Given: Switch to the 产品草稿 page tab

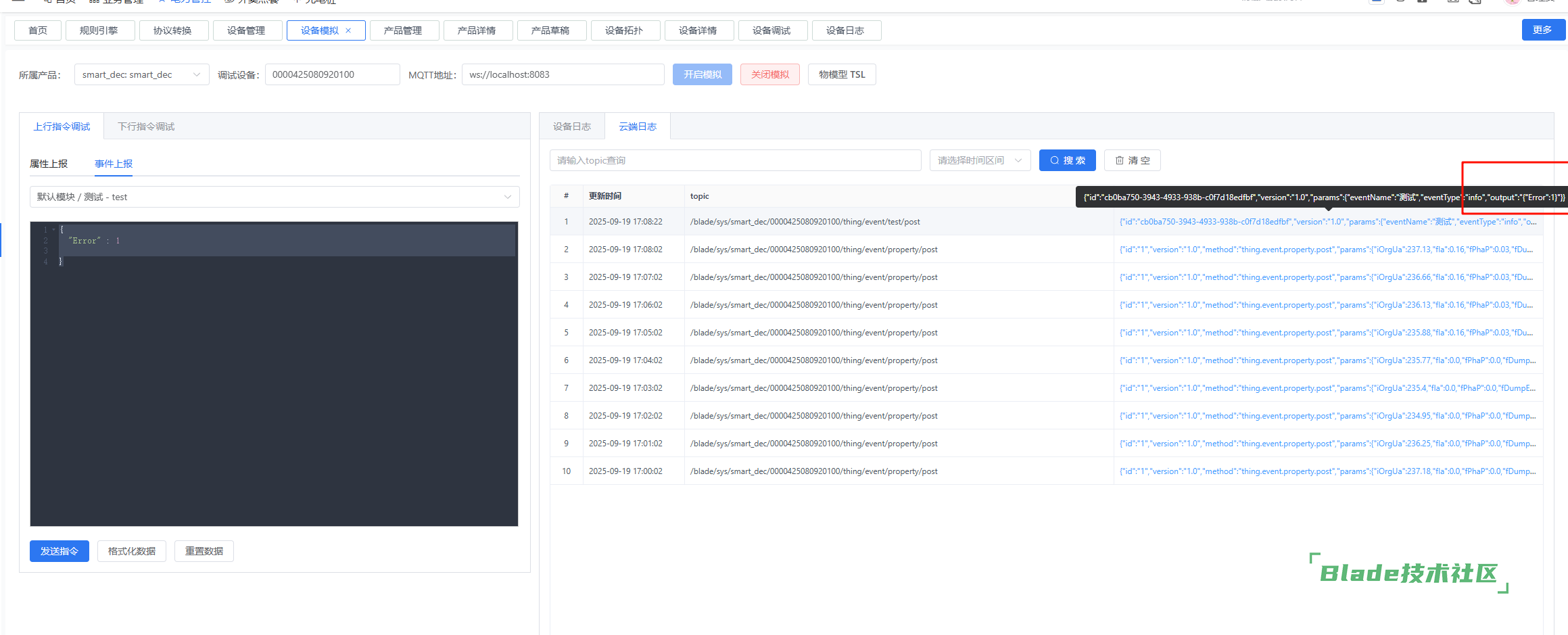Looking at the screenshot, I should 550,30.
